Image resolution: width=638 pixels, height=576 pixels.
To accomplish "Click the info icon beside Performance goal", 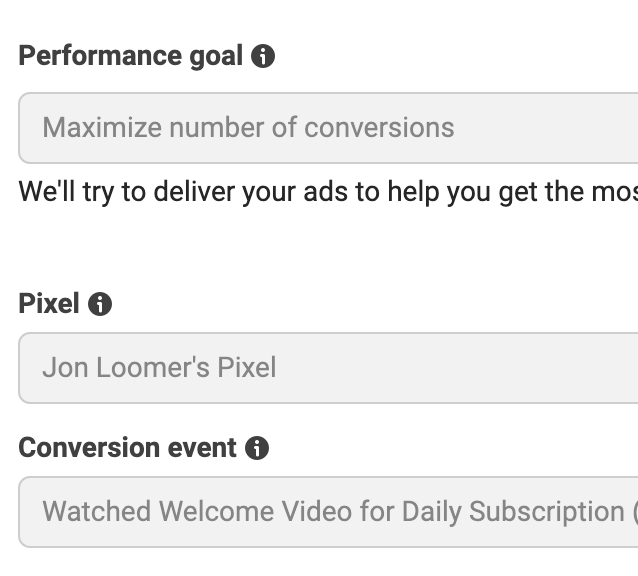I will point(263,56).
